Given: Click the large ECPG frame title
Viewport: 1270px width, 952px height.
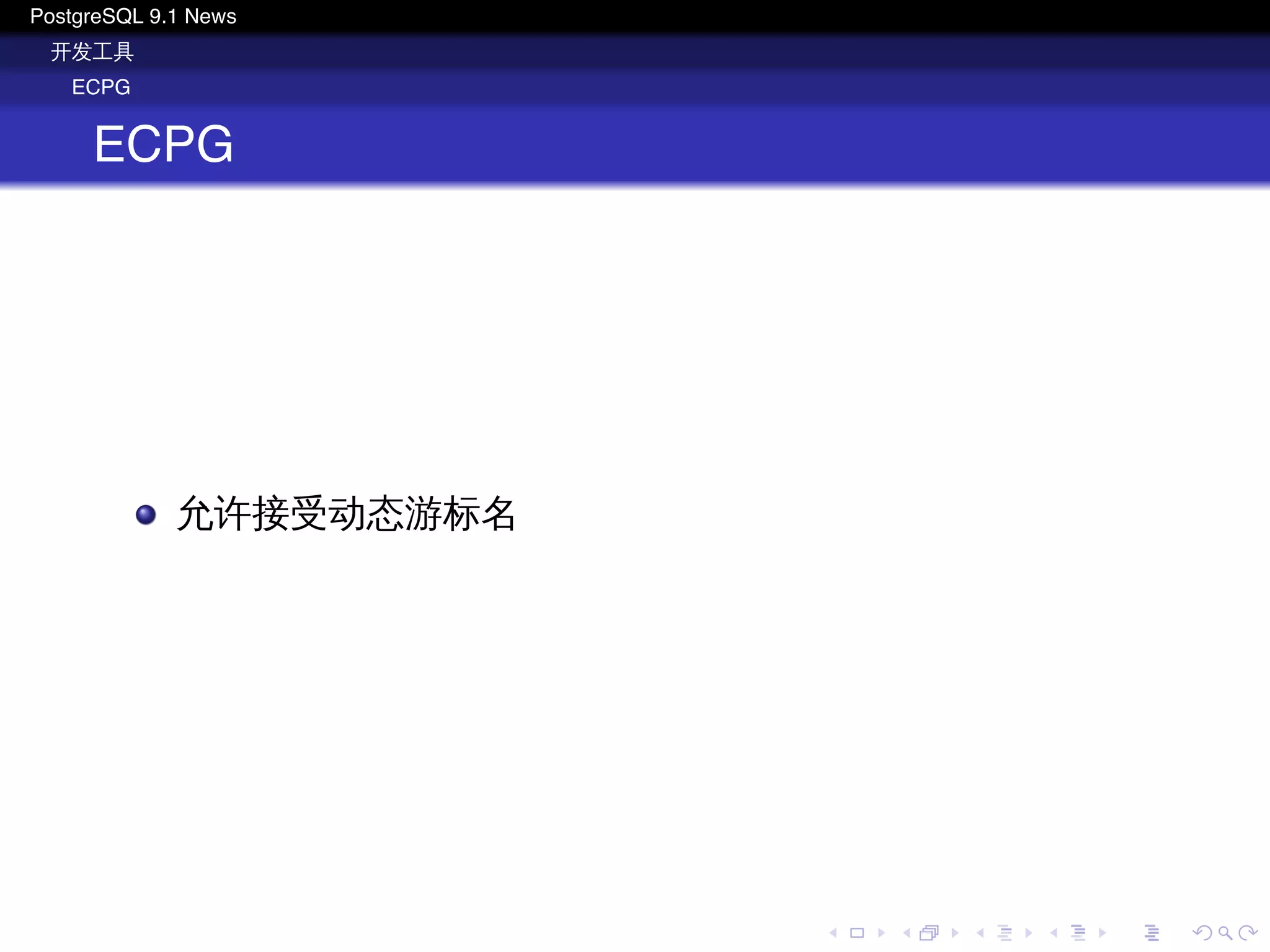Looking at the screenshot, I should point(164,144).
